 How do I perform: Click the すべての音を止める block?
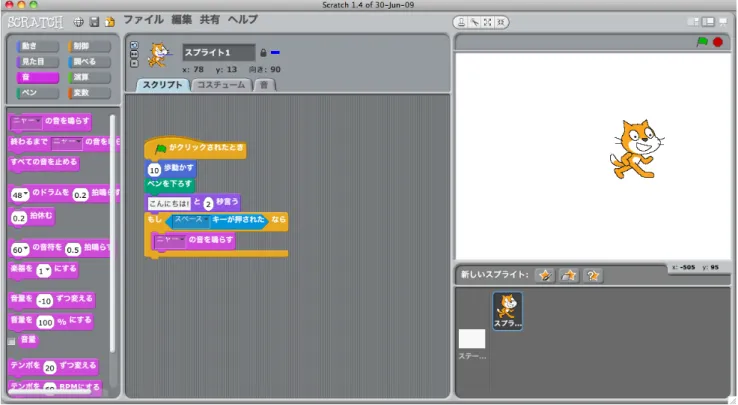pos(44,162)
